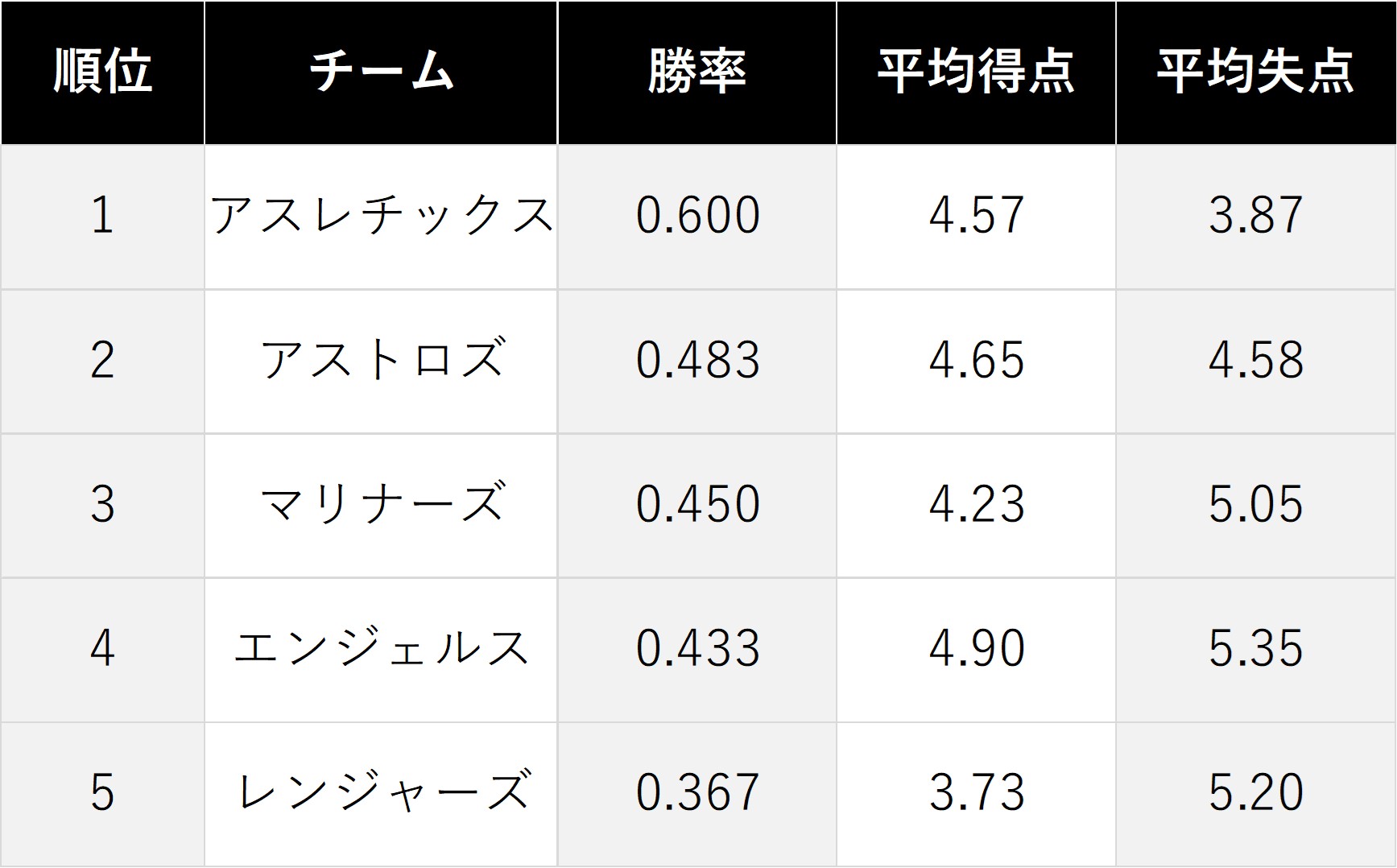Click the 平均失点 column header
Image resolution: width=1397 pixels, height=868 pixels.
click(x=1256, y=72)
